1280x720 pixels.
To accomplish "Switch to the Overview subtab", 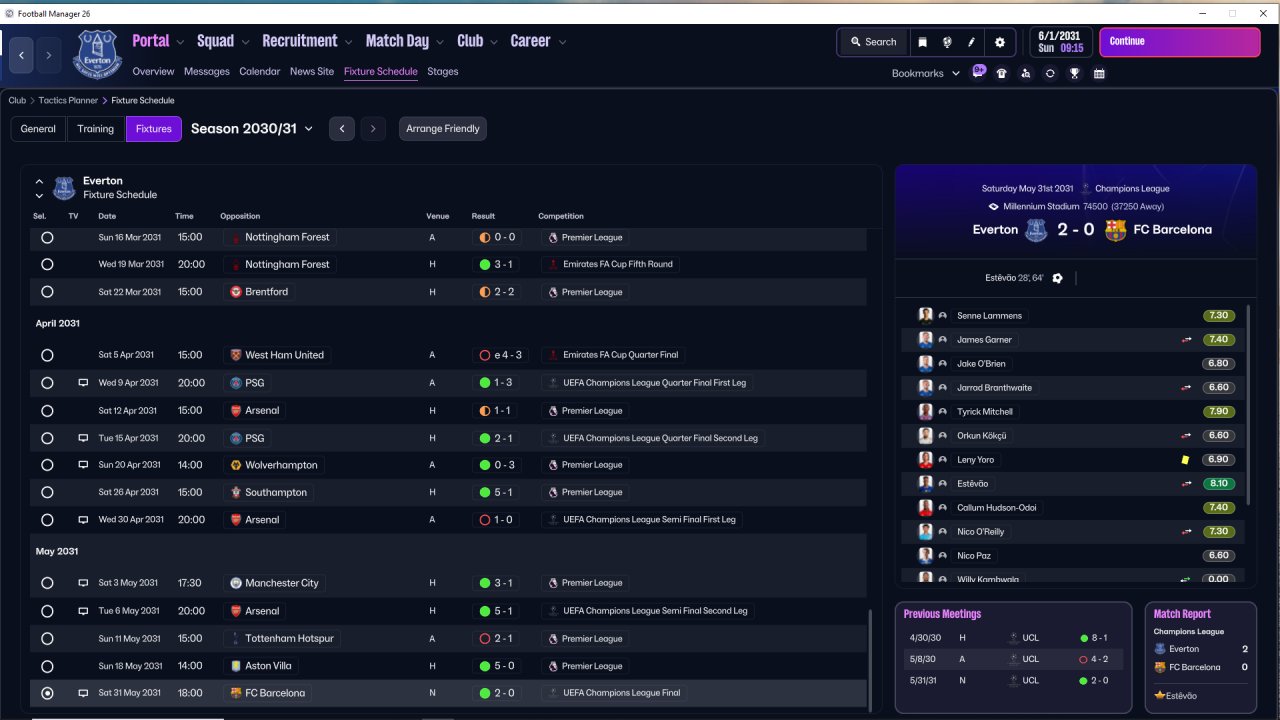I will pyautogui.click(x=153, y=72).
